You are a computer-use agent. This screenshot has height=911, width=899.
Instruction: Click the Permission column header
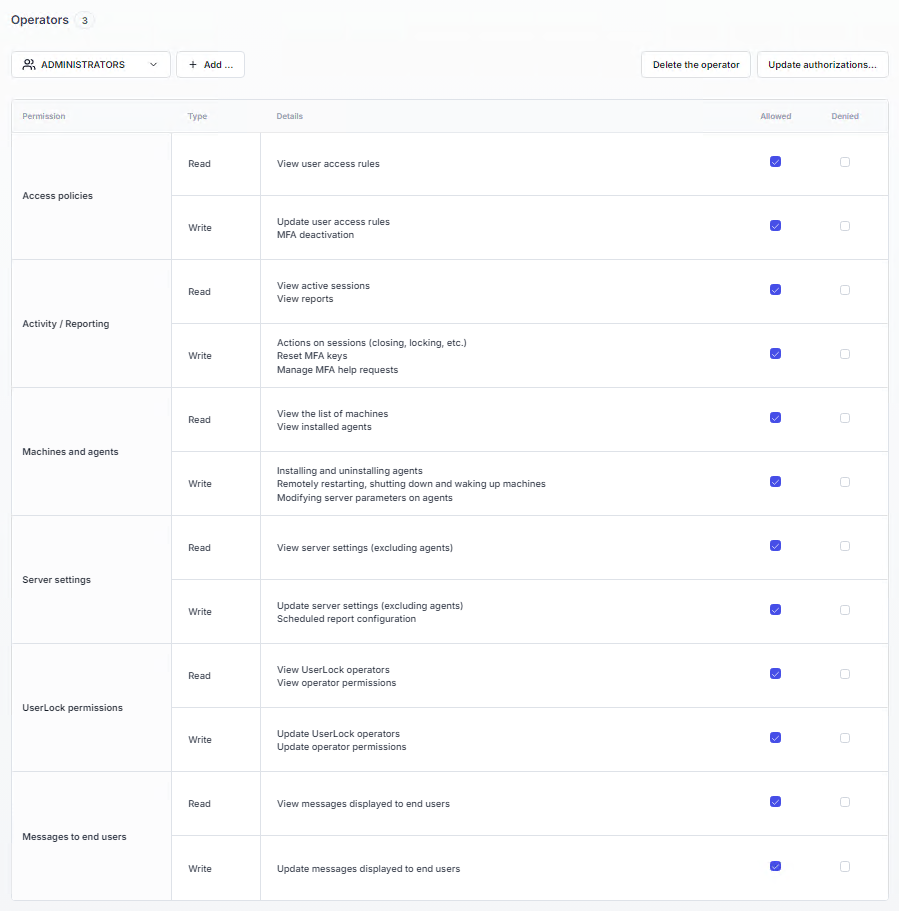click(x=44, y=116)
